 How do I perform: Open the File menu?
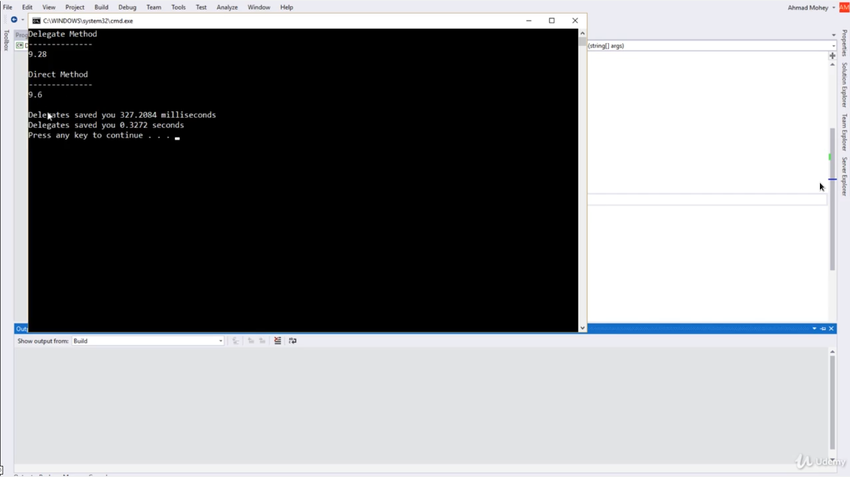tap(8, 7)
